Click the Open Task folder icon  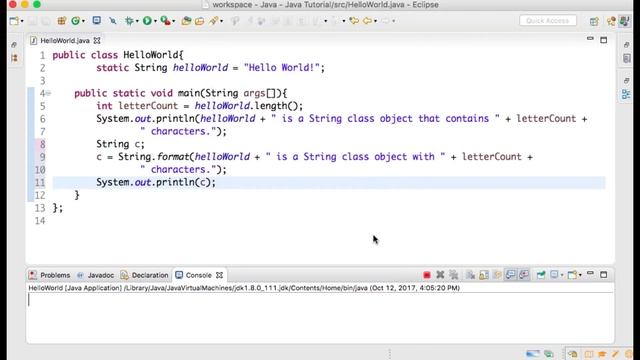(x=200, y=21)
